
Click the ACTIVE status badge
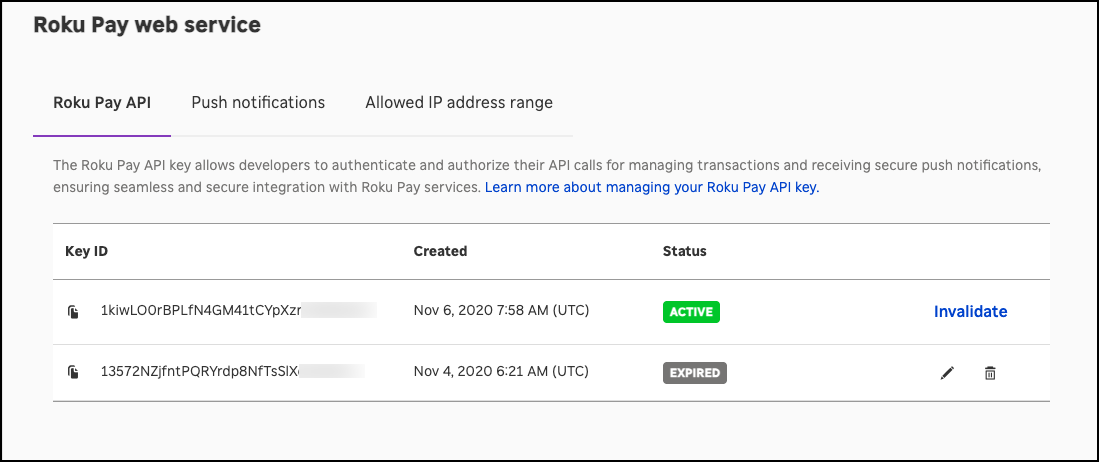tap(691, 311)
